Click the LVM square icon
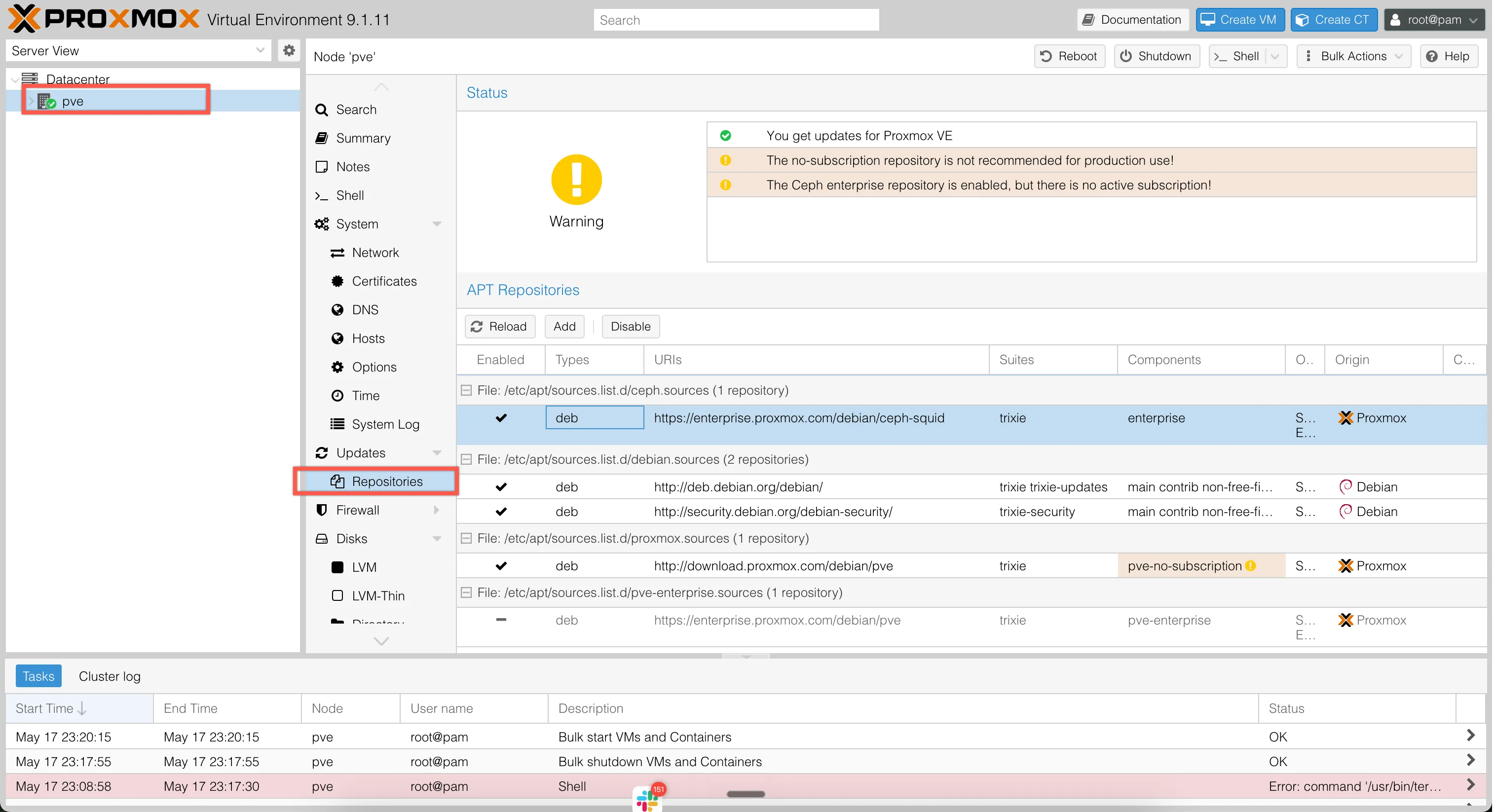This screenshot has height=812, width=1496. [x=337, y=567]
